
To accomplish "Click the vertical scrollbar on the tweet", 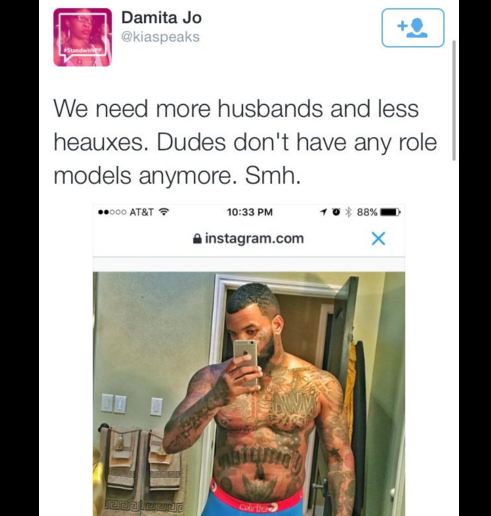I will coord(454,100).
